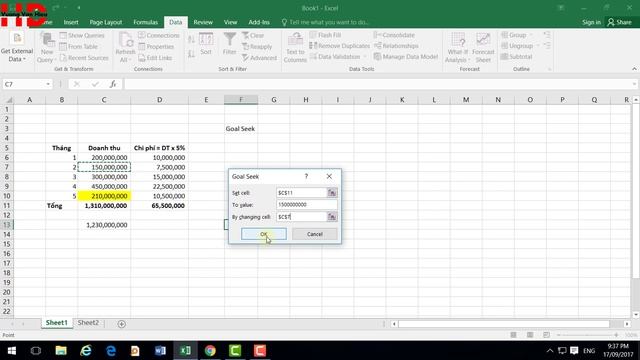Click the horizontal scrollbar
The image size is (640, 360).
click(503, 324)
